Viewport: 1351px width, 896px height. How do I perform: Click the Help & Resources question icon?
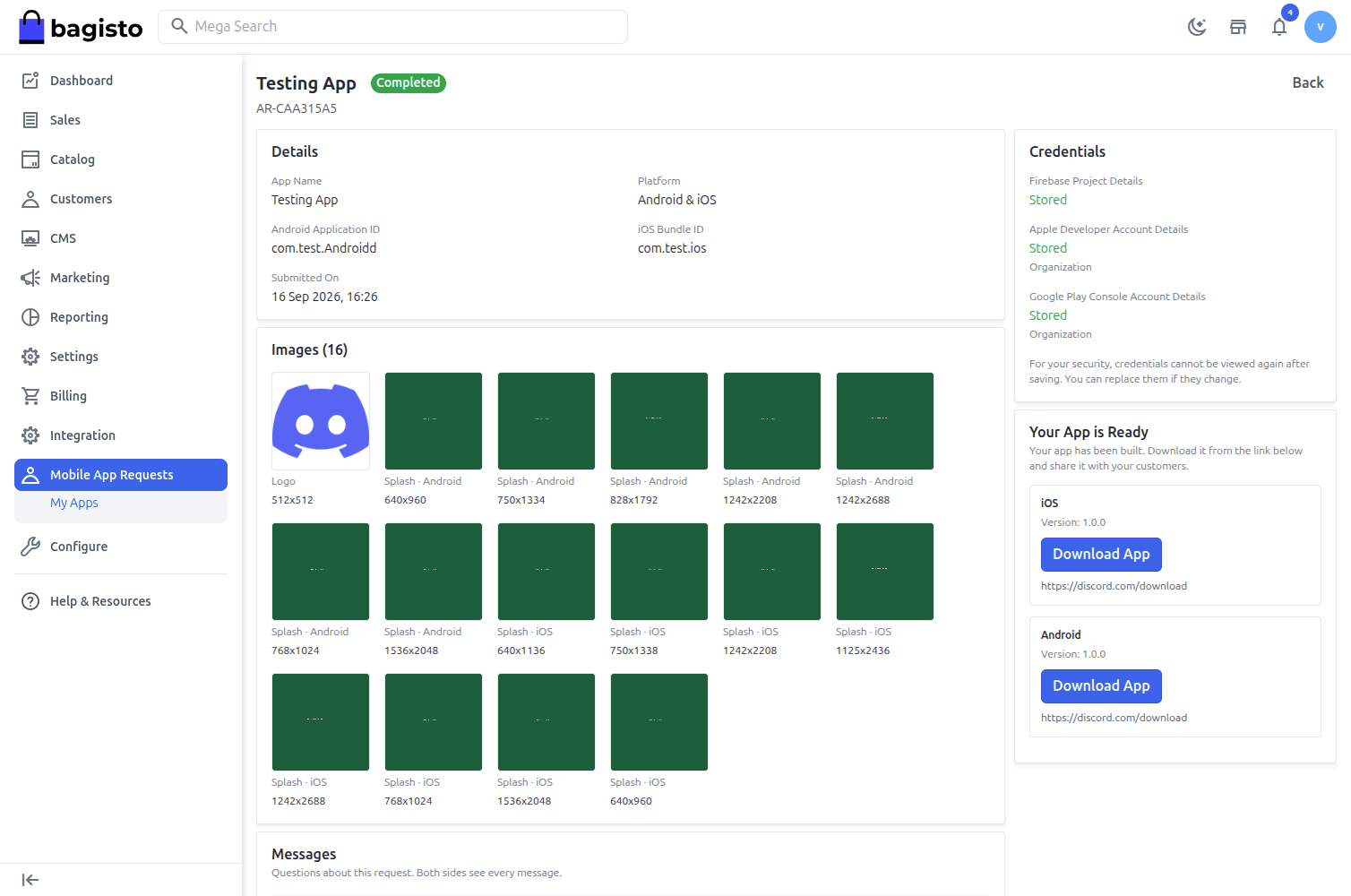(30, 601)
